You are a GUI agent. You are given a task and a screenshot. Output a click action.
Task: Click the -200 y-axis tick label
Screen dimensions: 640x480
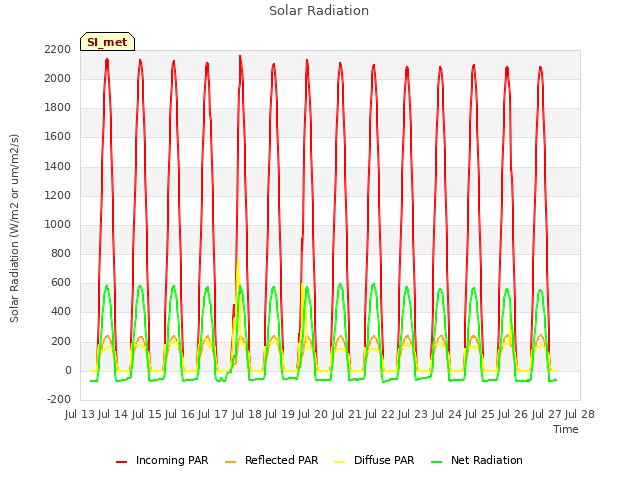point(59,399)
